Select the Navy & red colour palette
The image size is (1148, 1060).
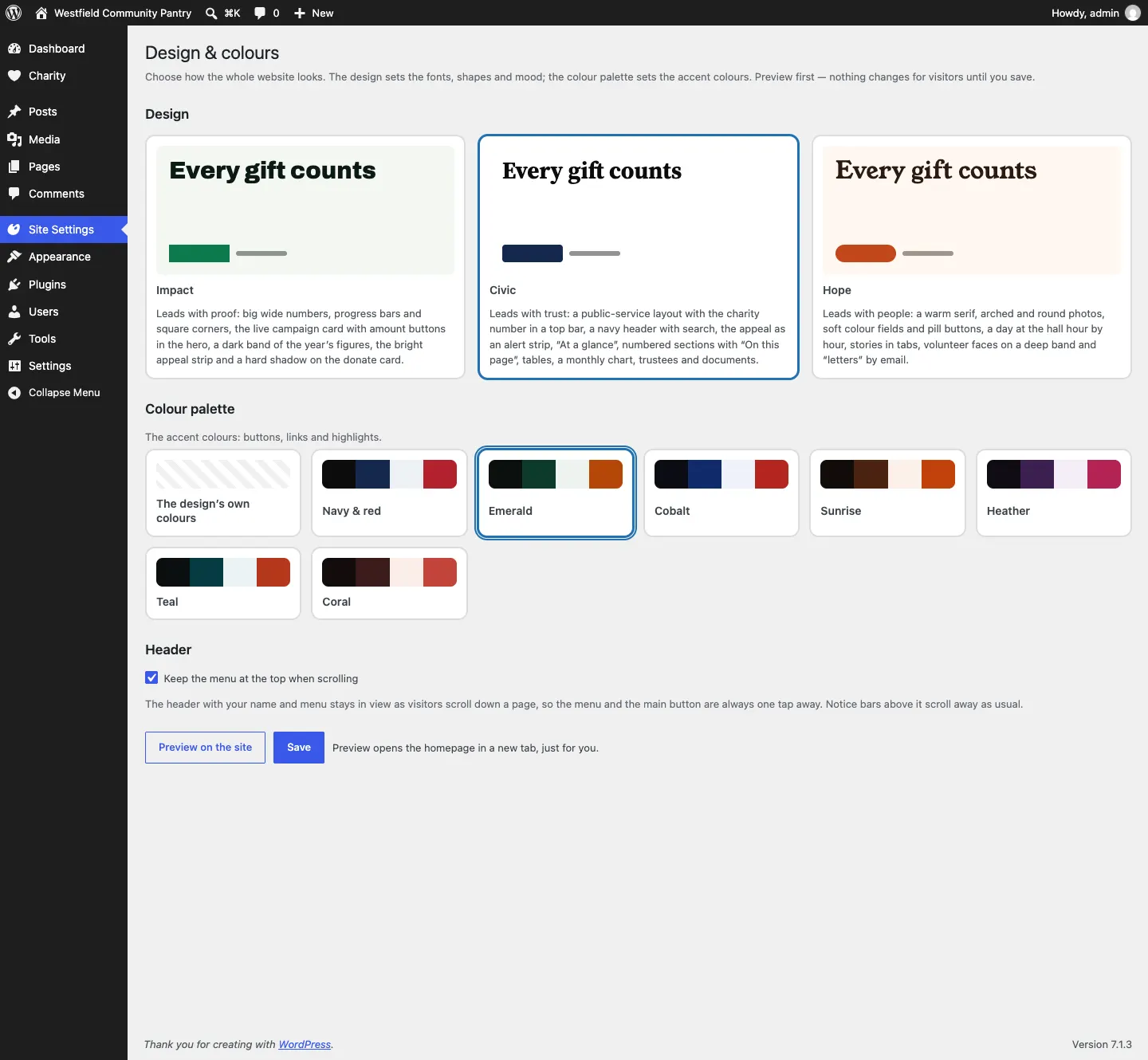[389, 493]
